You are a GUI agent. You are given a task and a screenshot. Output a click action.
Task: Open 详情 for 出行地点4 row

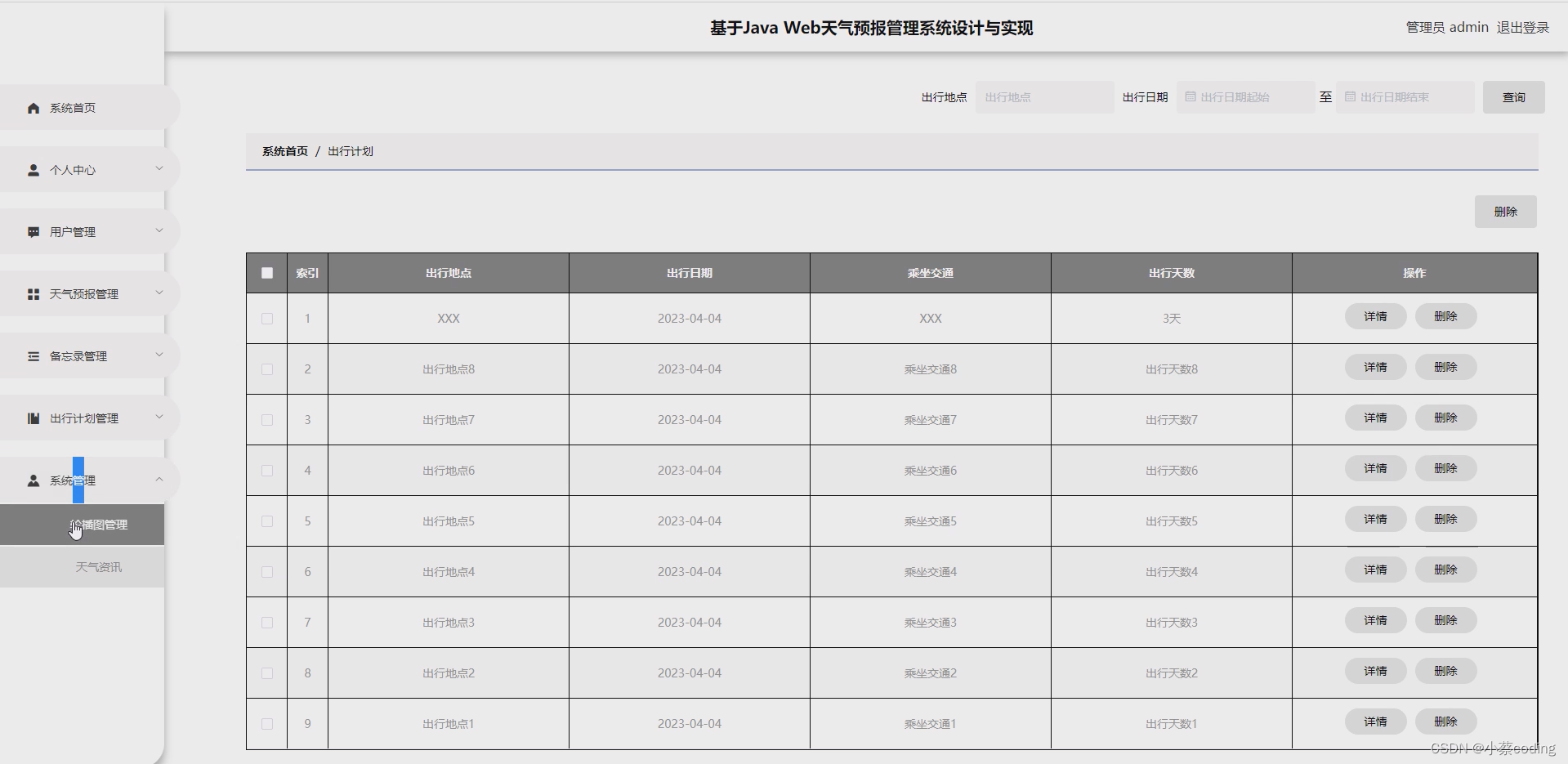tap(1375, 570)
